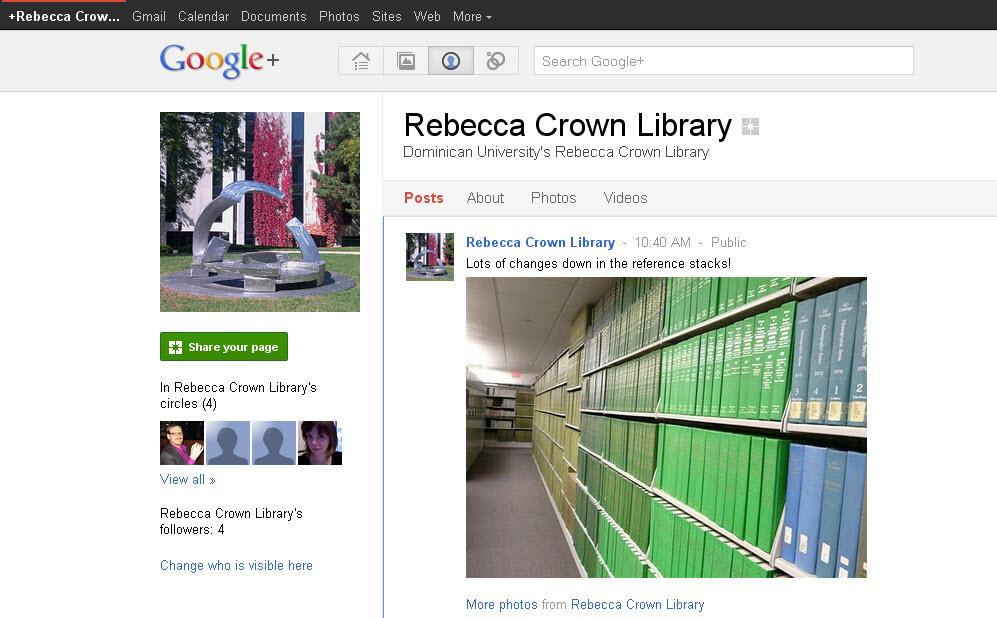Open Calendar from the top bar

point(203,17)
